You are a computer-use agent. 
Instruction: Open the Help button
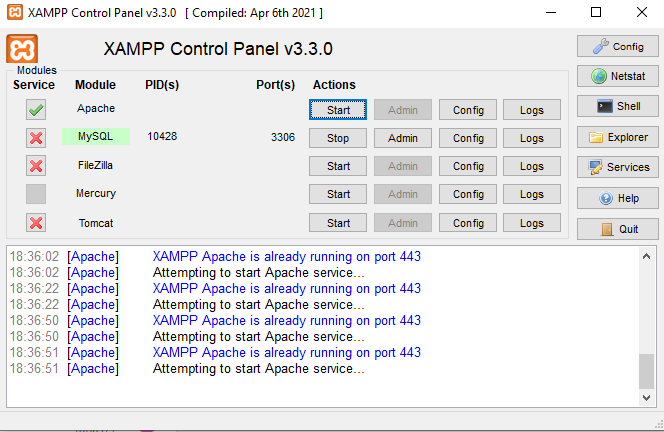point(617,198)
